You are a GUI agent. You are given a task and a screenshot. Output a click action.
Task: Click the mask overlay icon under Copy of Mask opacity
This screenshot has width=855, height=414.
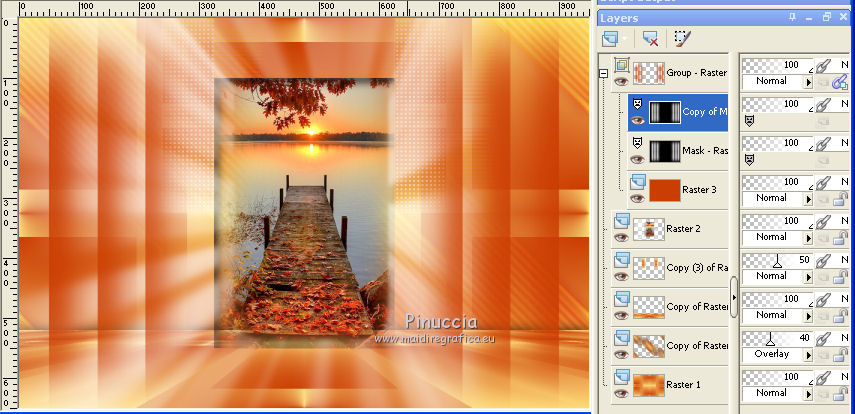(750, 121)
